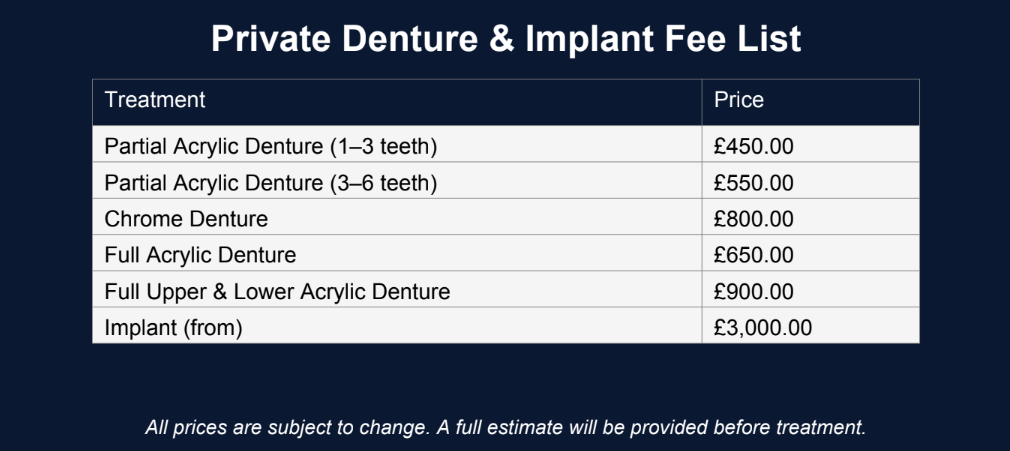This screenshot has height=451, width=1010.
Task: Select the £650.00 price cell
Action: [x=754, y=255]
